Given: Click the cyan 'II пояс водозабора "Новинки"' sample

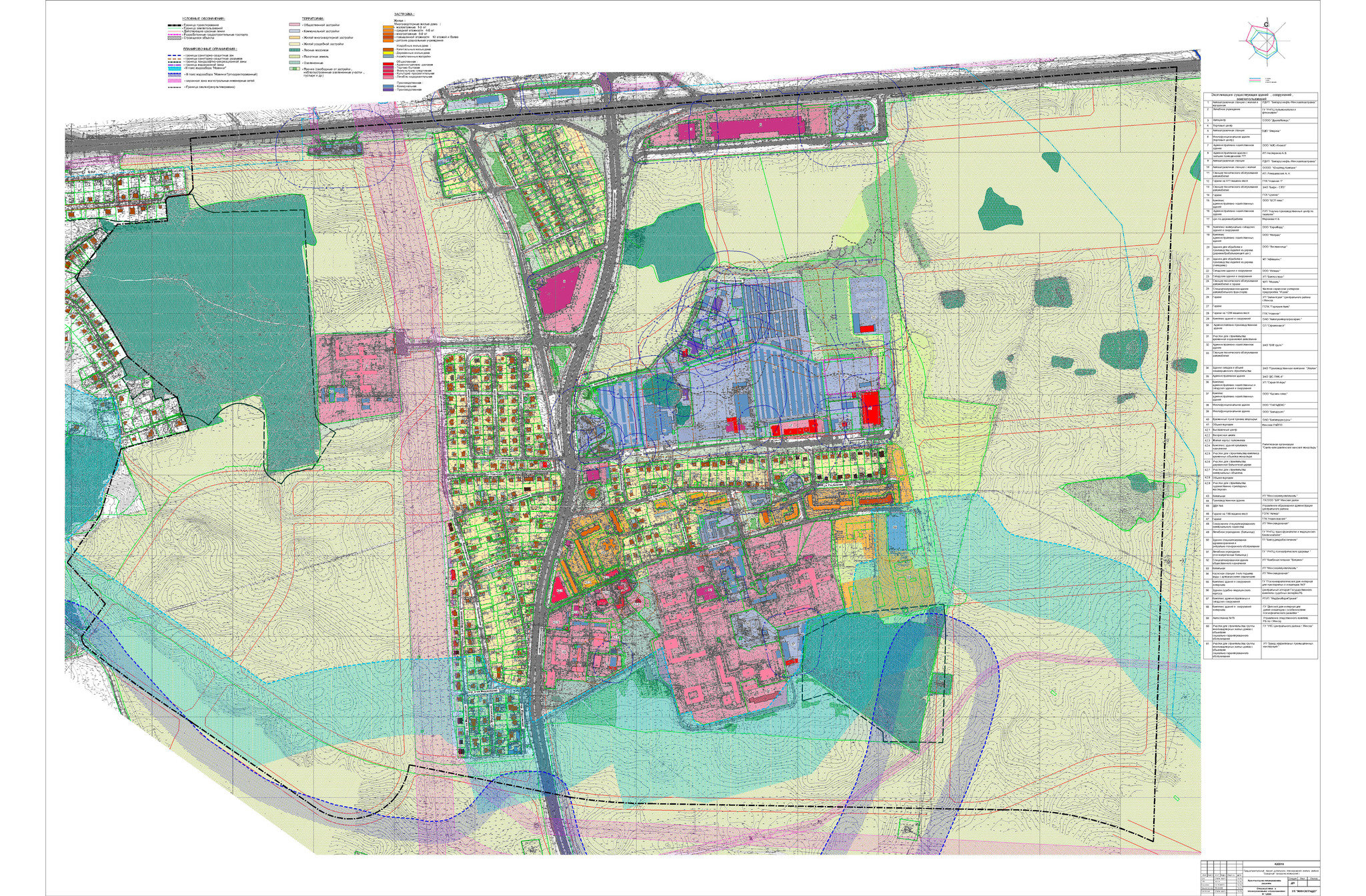Looking at the screenshot, I should [175, 69].
